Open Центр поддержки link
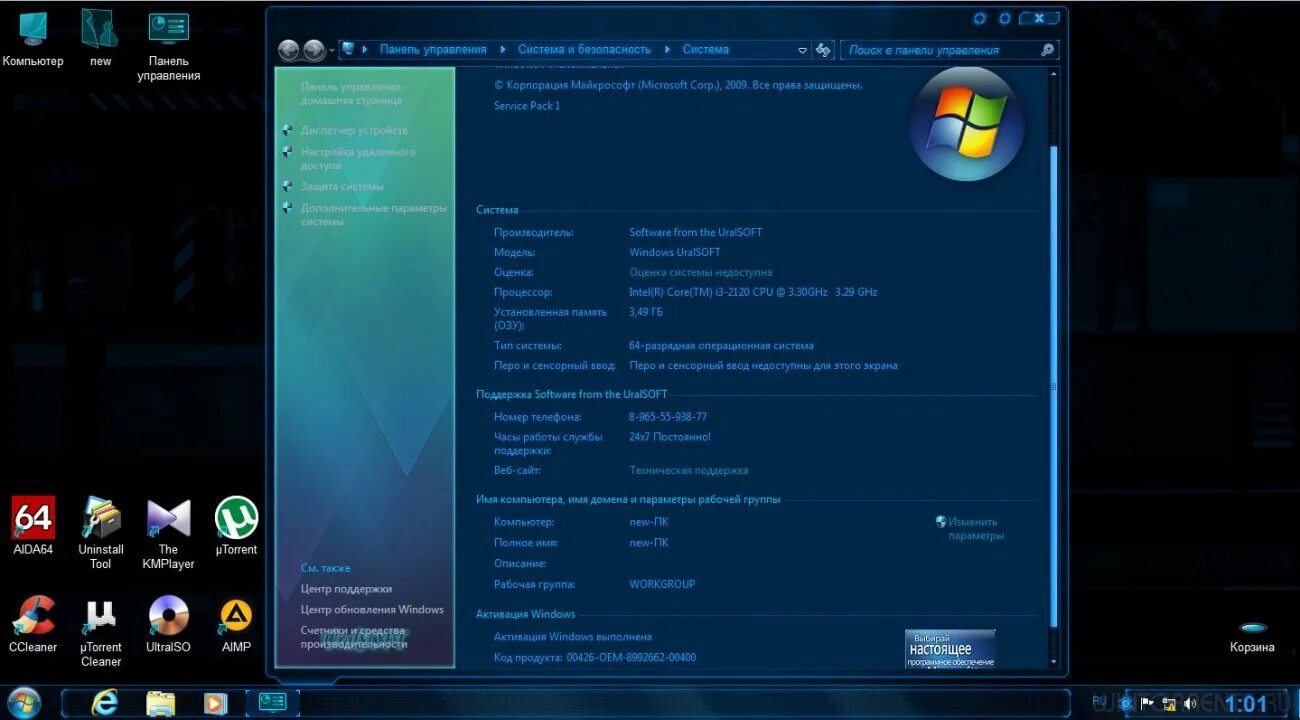This screenshot has width=1300, height=720. pos(346,589)
